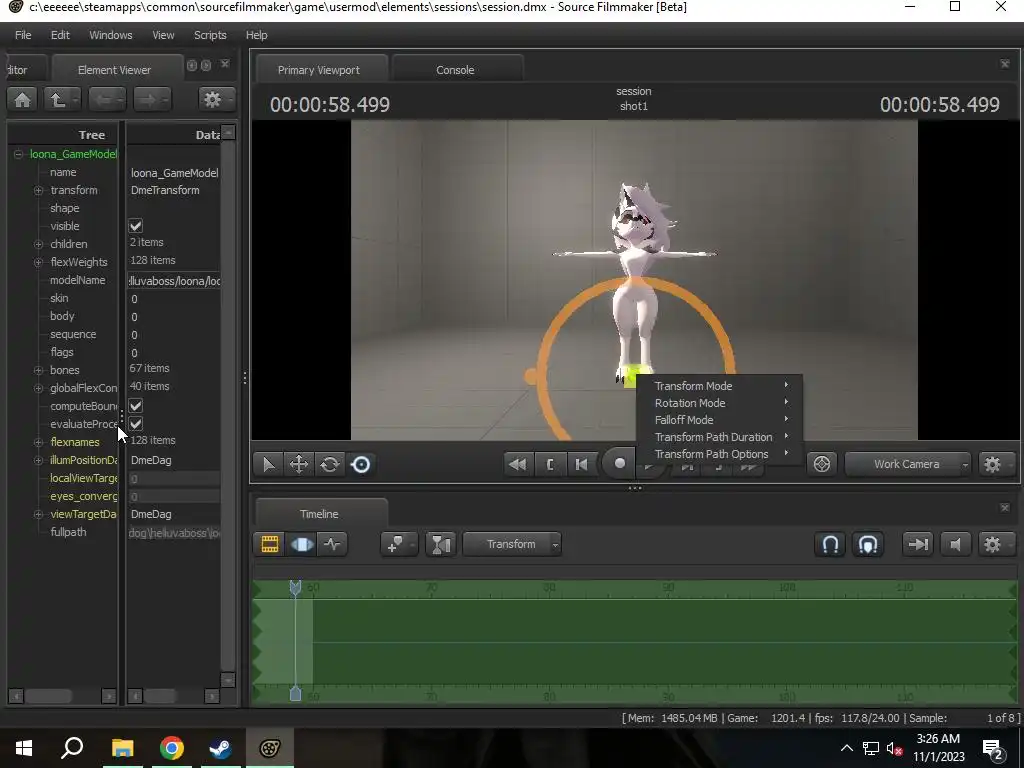Go to Element Viewer home
Screen dimensions: 1024x768
(x=23, y=100)
